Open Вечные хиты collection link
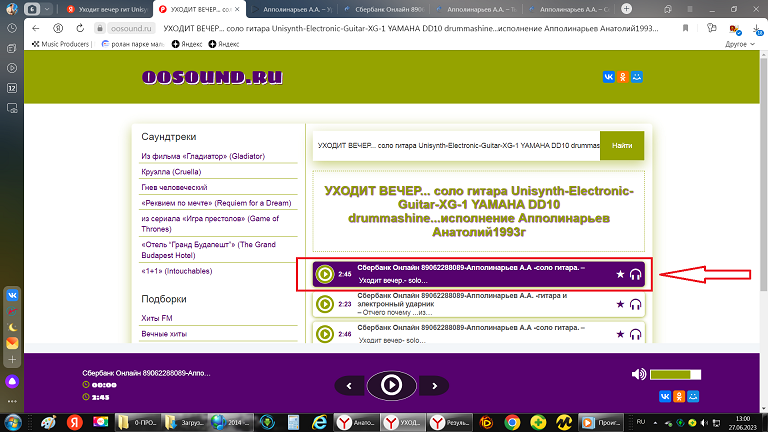The width and height of the screenshot is (768, 432). 164,334
